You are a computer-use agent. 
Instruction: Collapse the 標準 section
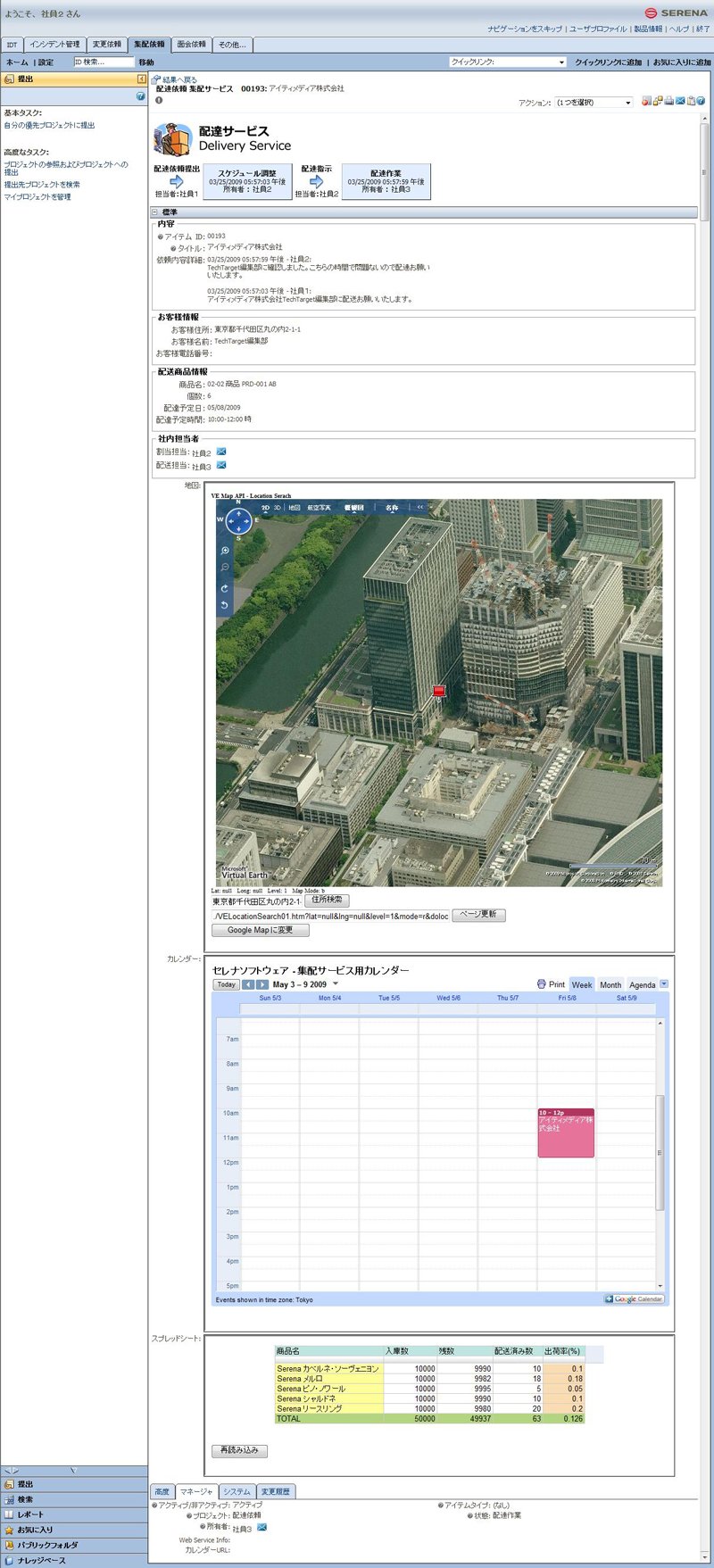click(155, 212)
